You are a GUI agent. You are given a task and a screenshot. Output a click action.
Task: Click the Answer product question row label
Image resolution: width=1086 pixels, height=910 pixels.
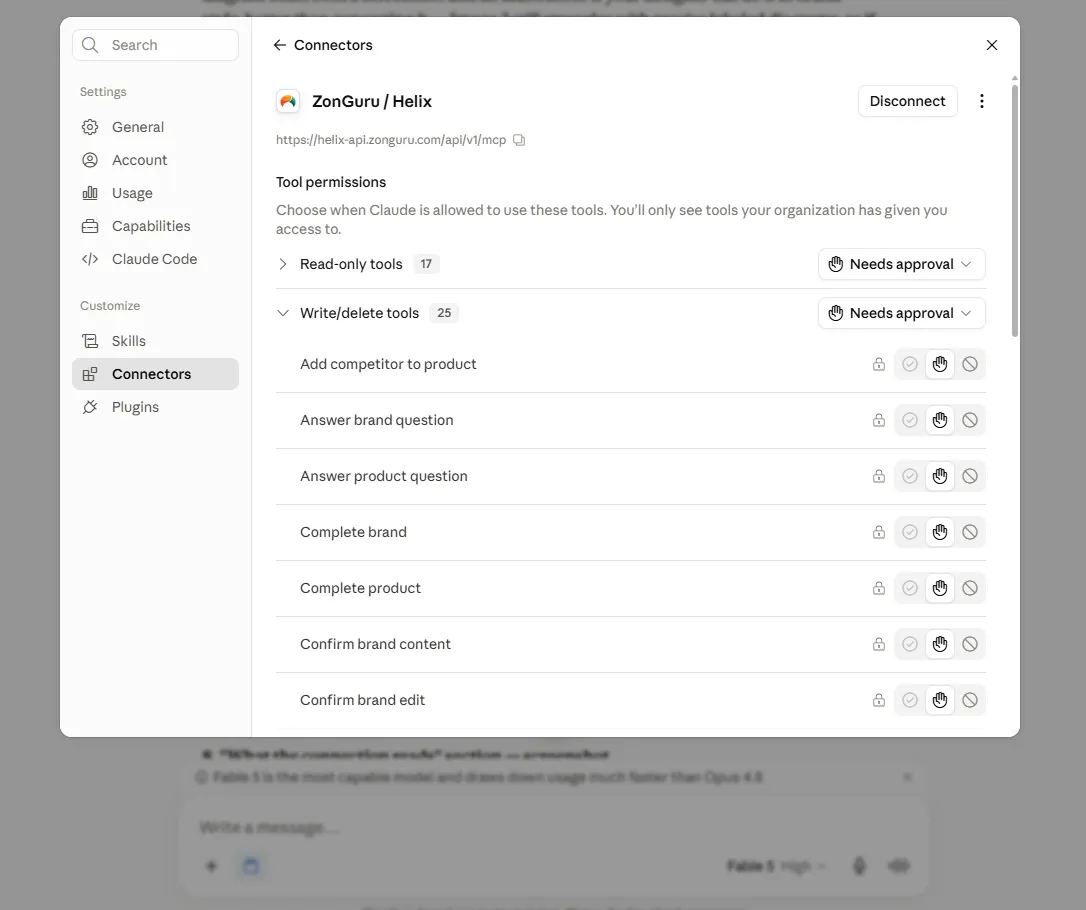[384, 476]
